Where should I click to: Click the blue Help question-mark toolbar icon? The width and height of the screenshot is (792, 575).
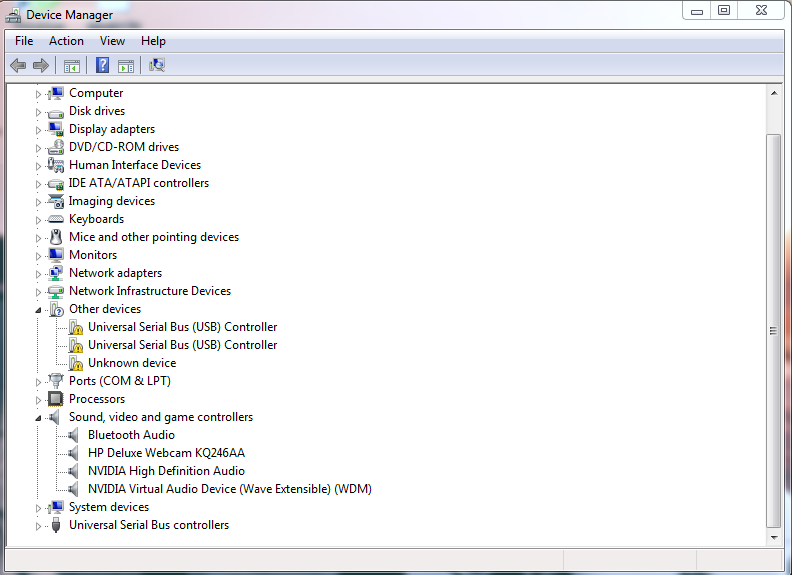point(103,65)
